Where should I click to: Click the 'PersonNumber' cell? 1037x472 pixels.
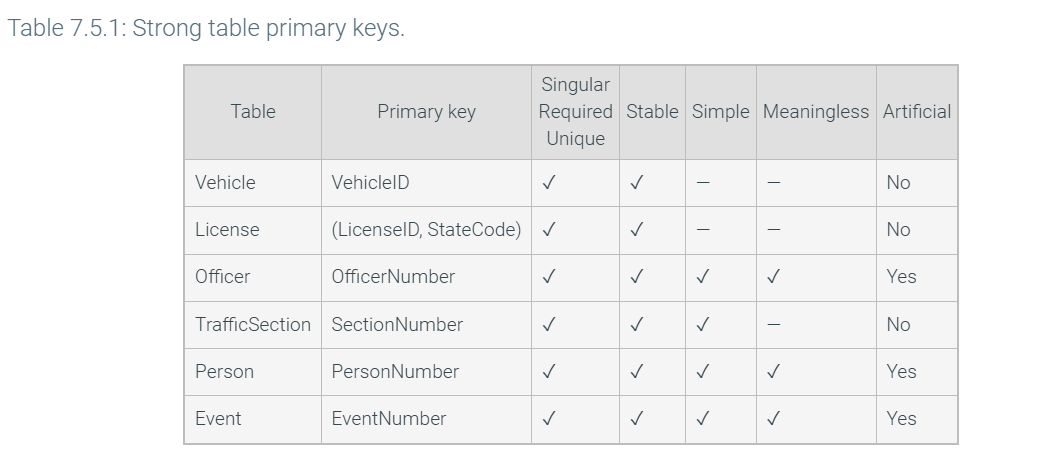[395, 372]
